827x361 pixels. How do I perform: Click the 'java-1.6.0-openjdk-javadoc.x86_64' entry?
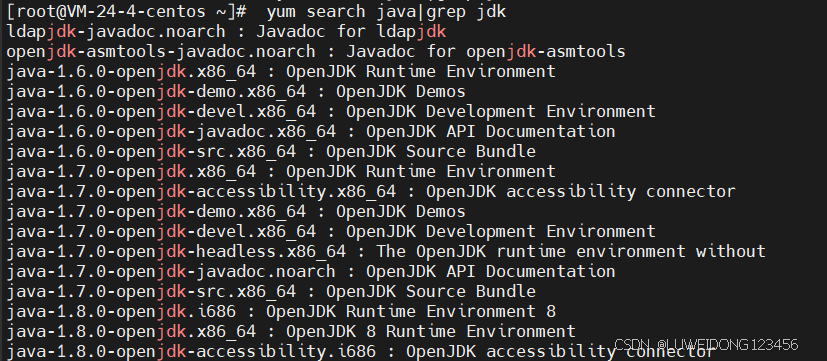tap(171, 131)
